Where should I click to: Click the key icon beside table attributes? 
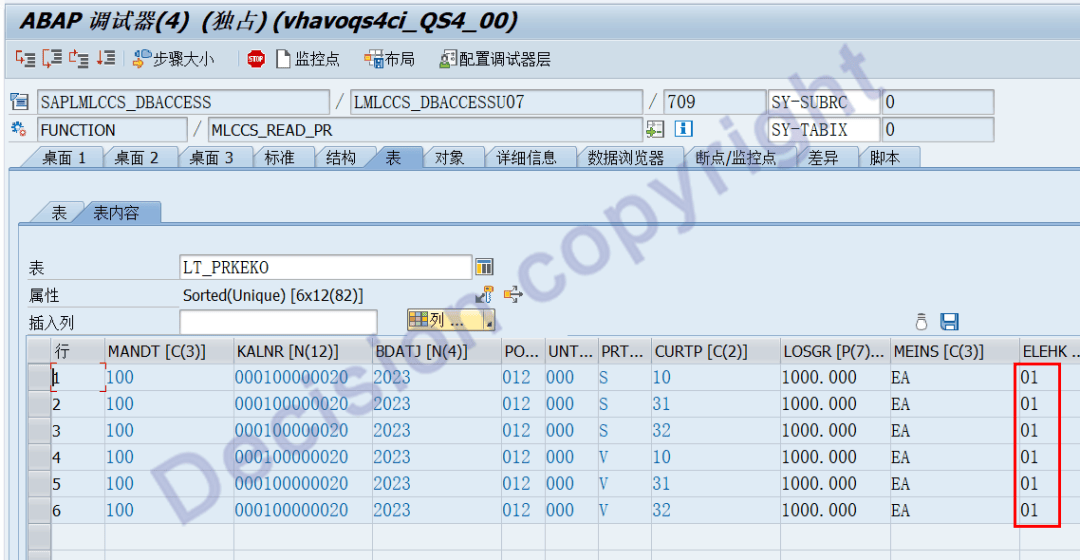click(485, 295)
